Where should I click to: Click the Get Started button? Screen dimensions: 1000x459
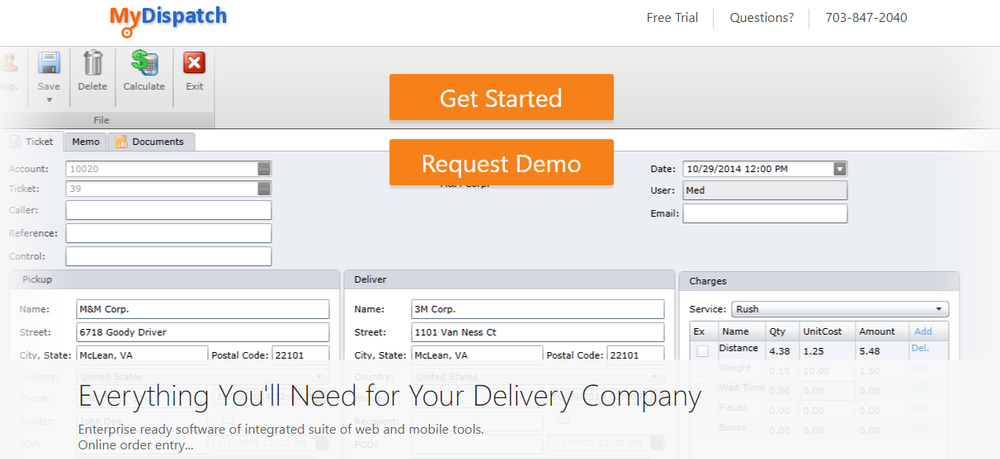point(501,98)
